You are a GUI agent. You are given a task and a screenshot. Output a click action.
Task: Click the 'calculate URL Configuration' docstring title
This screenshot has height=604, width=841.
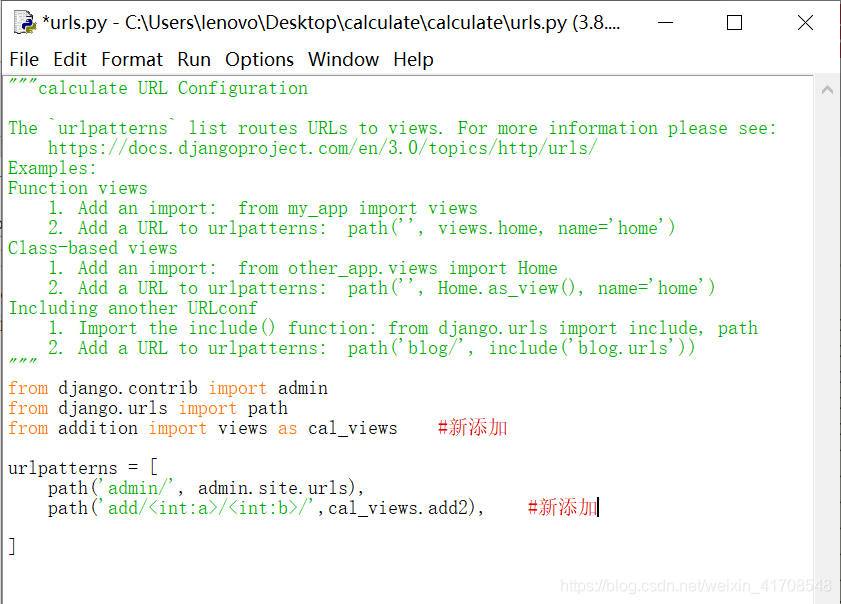[x=173, y=88]
